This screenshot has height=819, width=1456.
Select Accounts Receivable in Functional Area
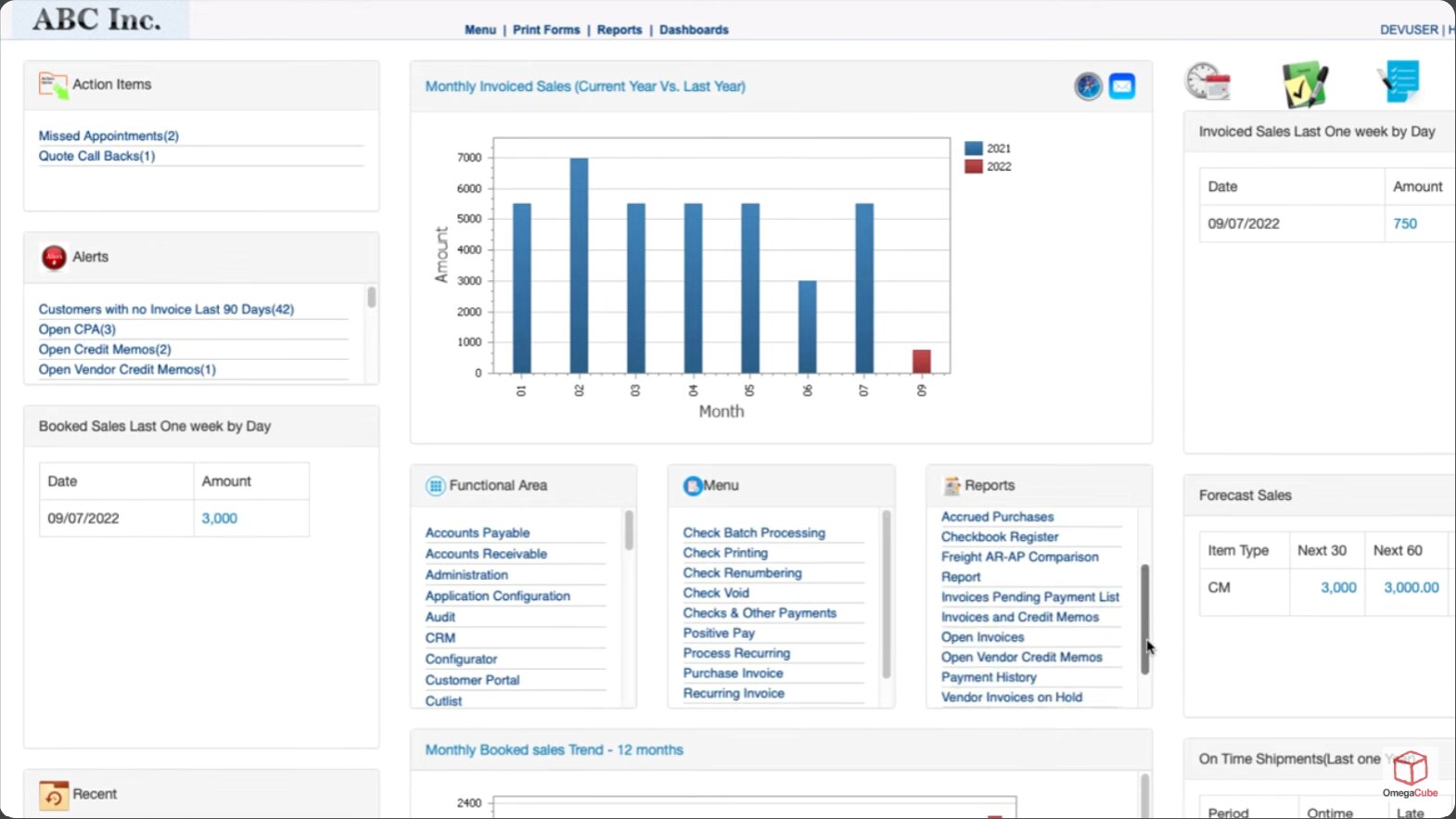pos(486,554)
